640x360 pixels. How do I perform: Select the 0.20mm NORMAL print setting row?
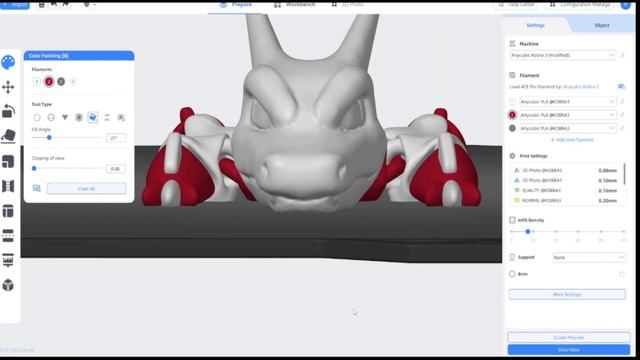(x=567, y=201)
